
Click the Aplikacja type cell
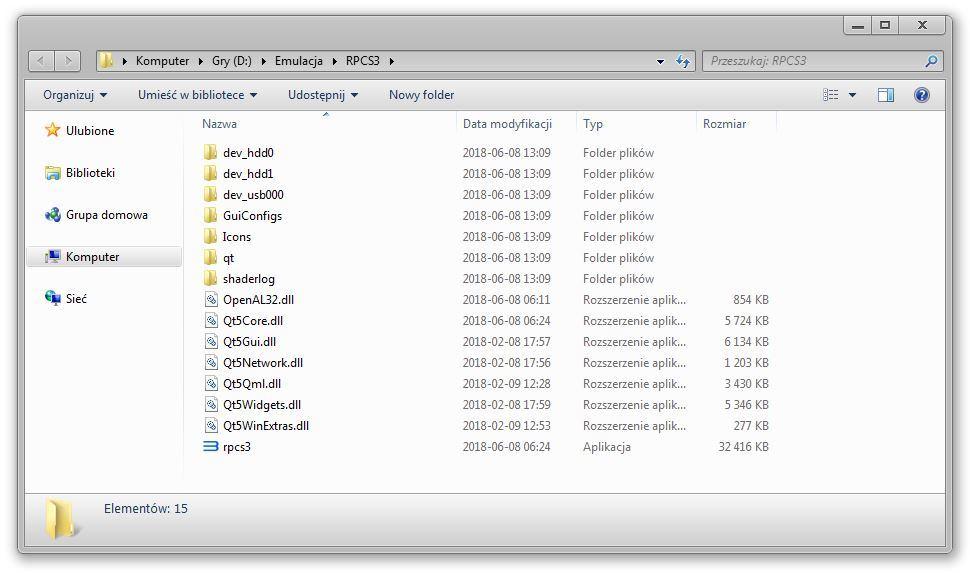[607, 447]
